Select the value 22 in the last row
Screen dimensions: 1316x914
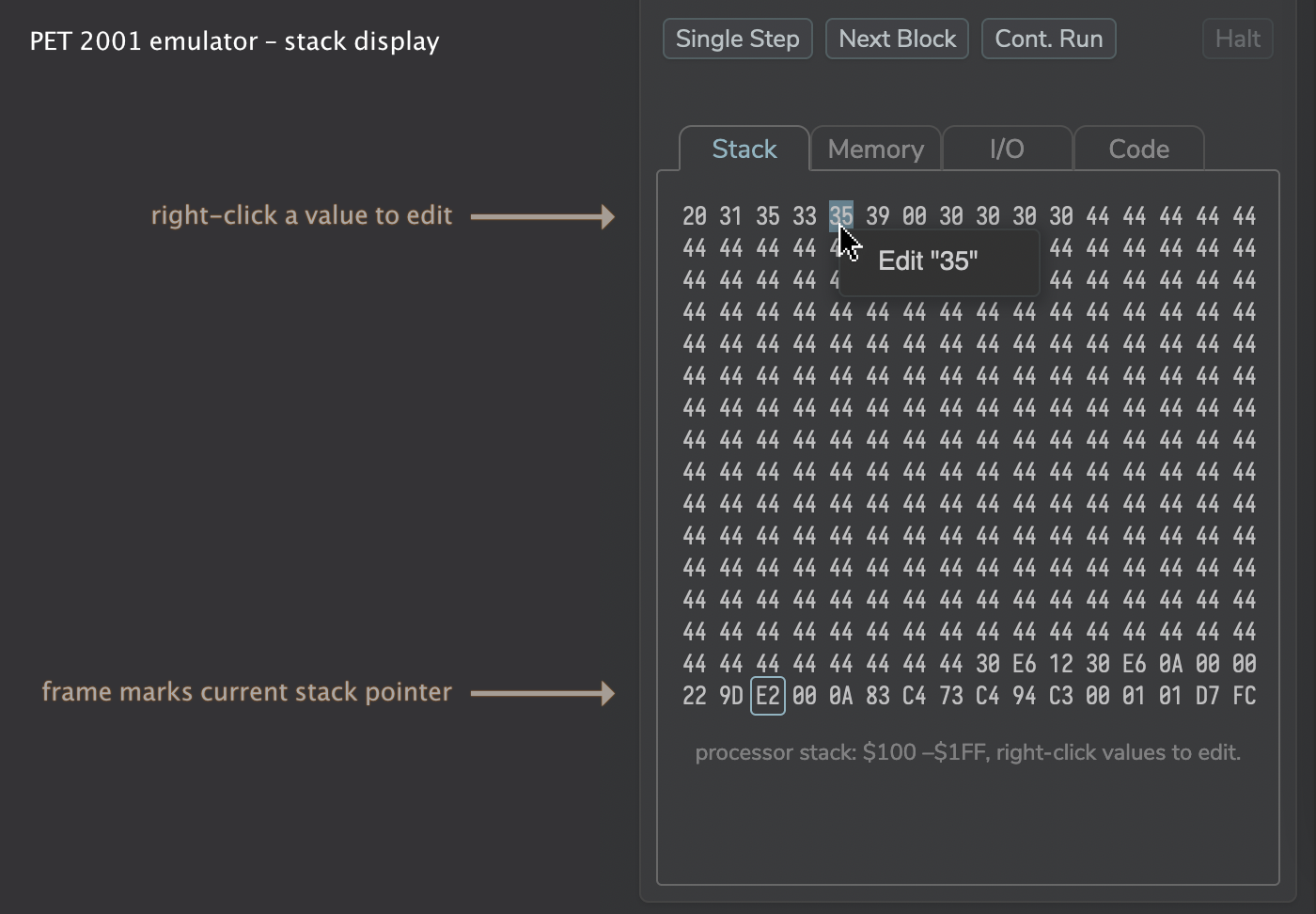coord(695,696)
